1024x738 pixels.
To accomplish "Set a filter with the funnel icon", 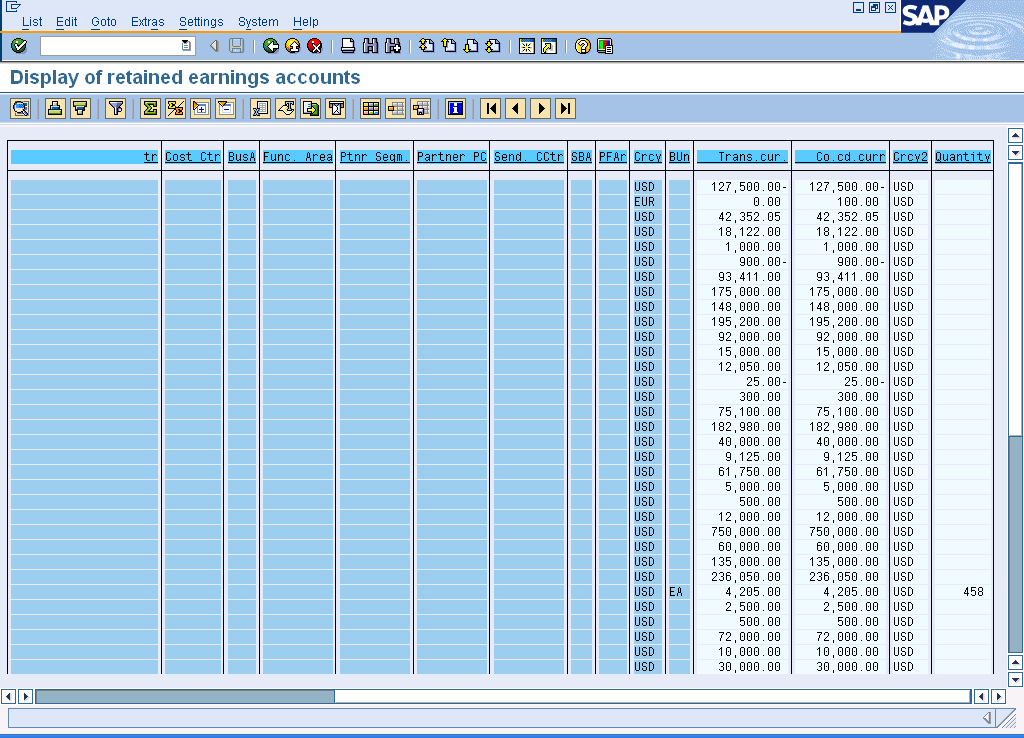I will (116, 108).
